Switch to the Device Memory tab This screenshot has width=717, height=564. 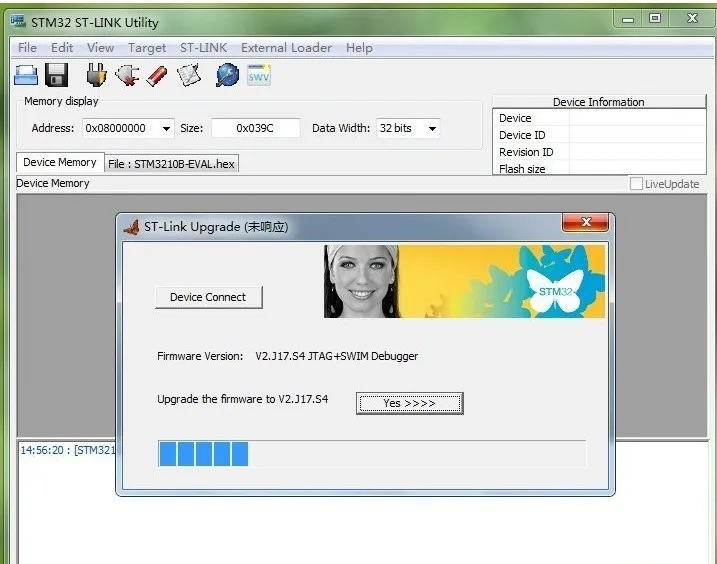[60, 162]
